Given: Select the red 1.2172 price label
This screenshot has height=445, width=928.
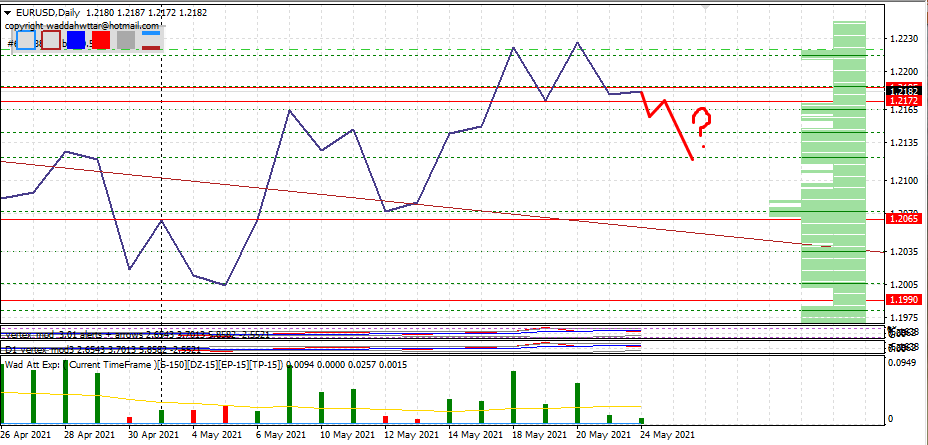Looking at the screenshot, I should point(904,101).
